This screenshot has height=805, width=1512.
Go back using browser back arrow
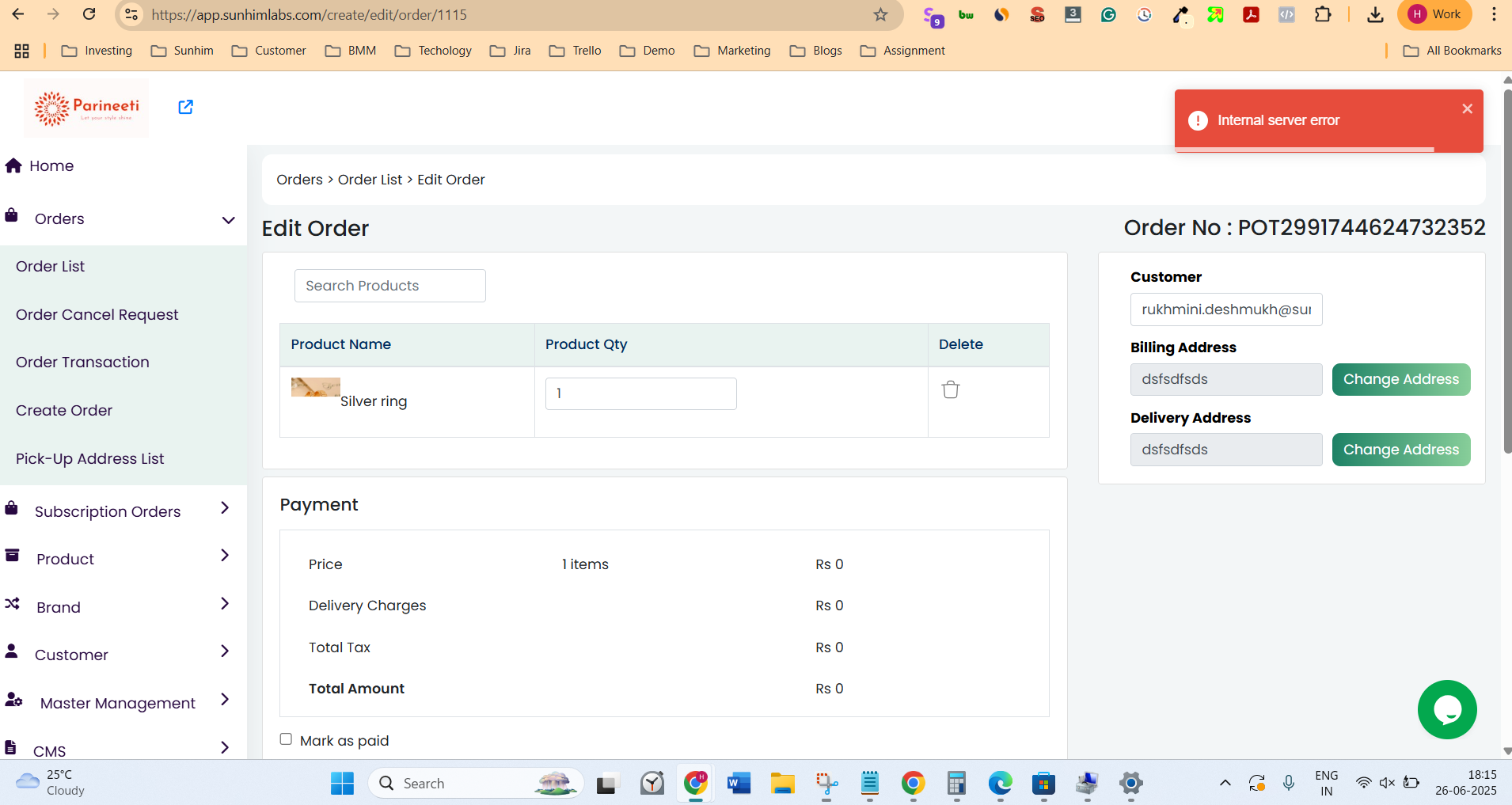click(x=18, y=14)
